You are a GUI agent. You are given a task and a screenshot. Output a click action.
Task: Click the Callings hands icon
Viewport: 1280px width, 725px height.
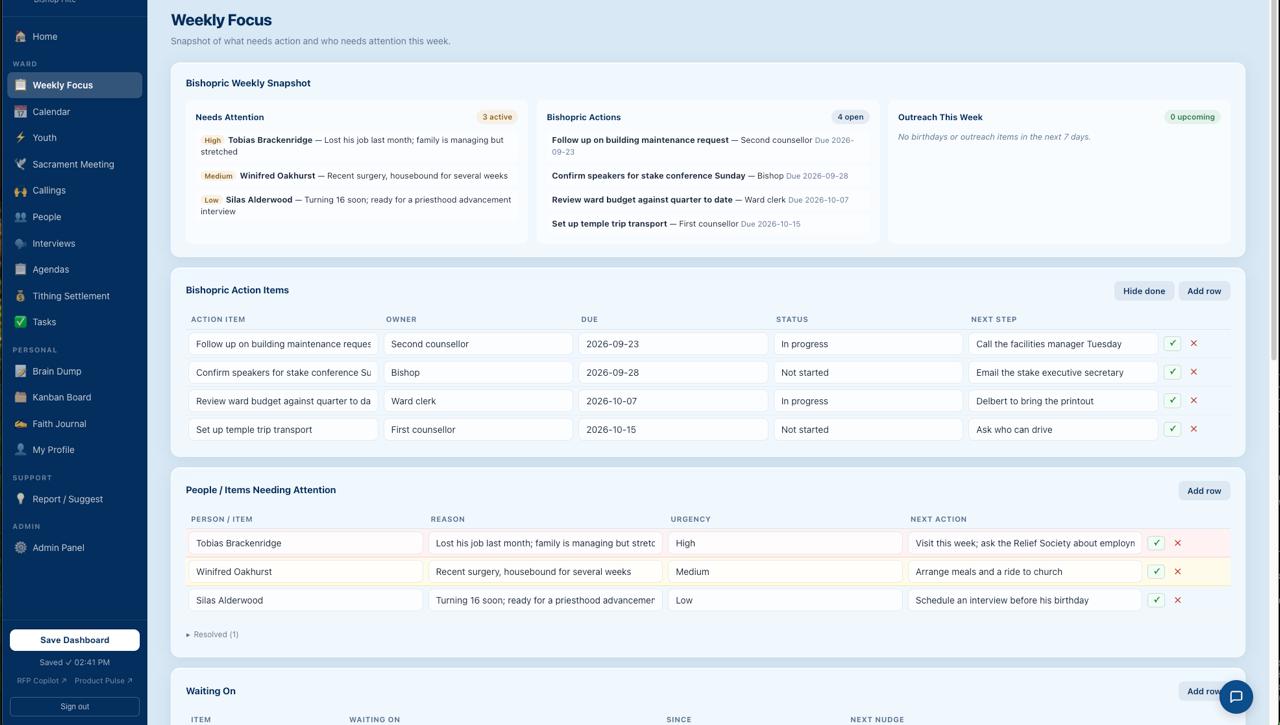point(20,190)
